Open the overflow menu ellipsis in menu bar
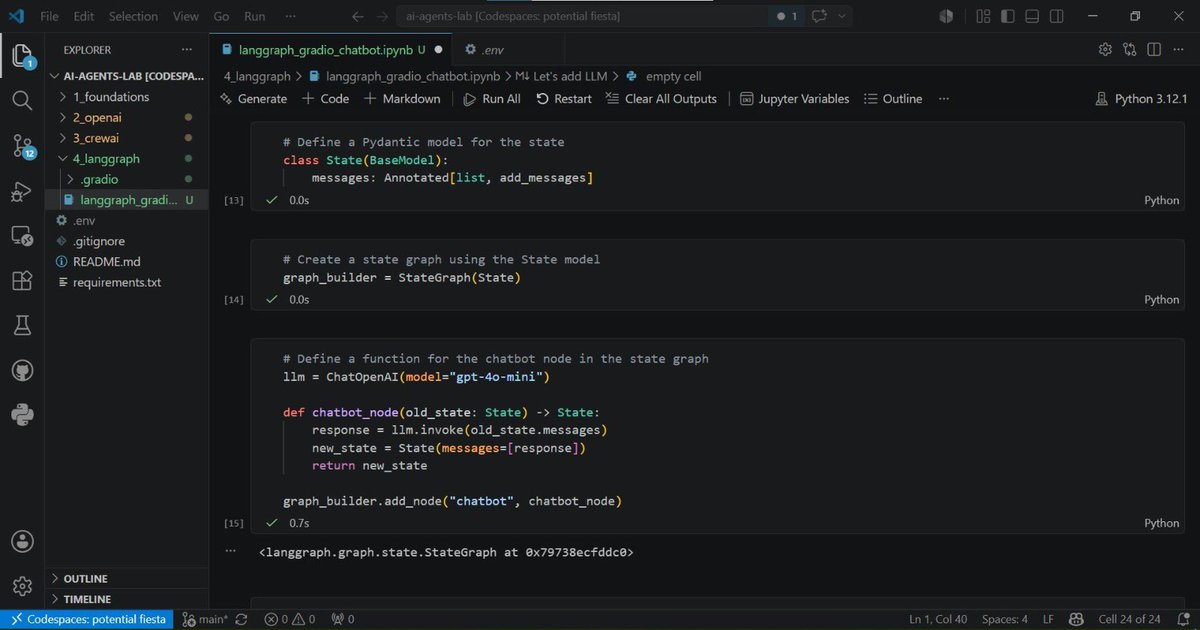The image size is (1200, 630). coord(290,16)
